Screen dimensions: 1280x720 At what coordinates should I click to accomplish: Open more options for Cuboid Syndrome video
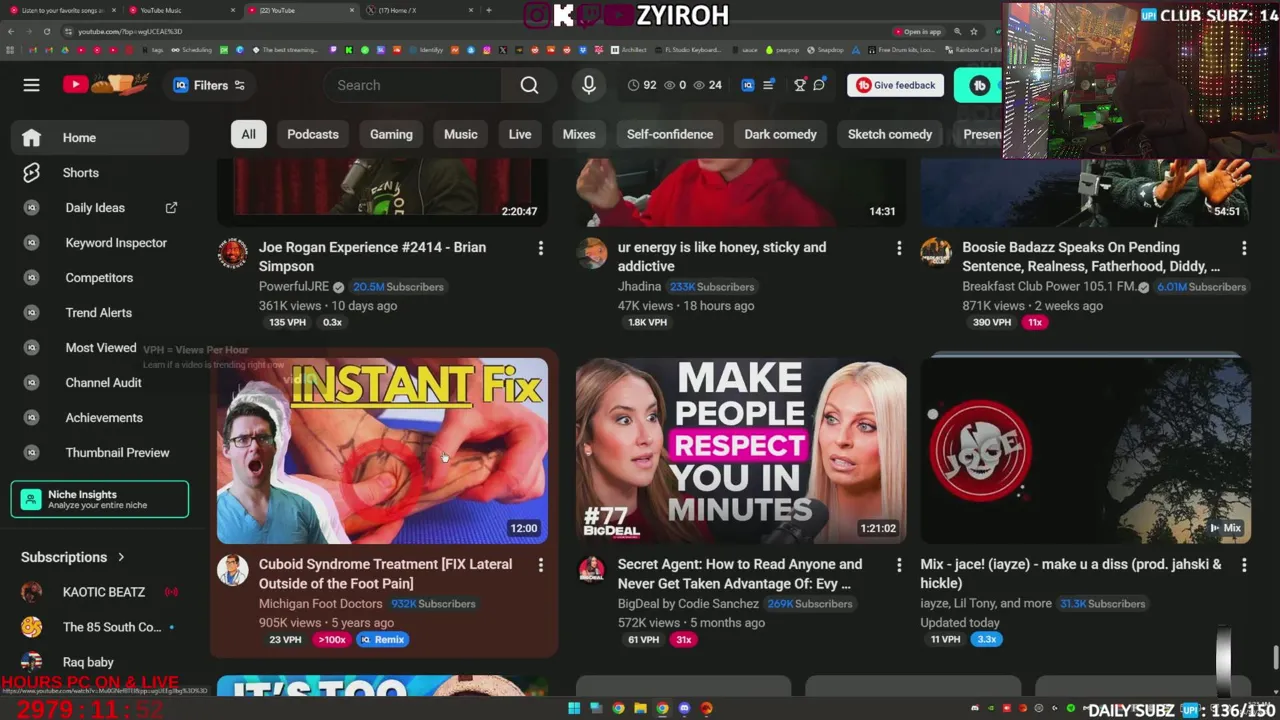pyautogui.click(x=541, y=565)
